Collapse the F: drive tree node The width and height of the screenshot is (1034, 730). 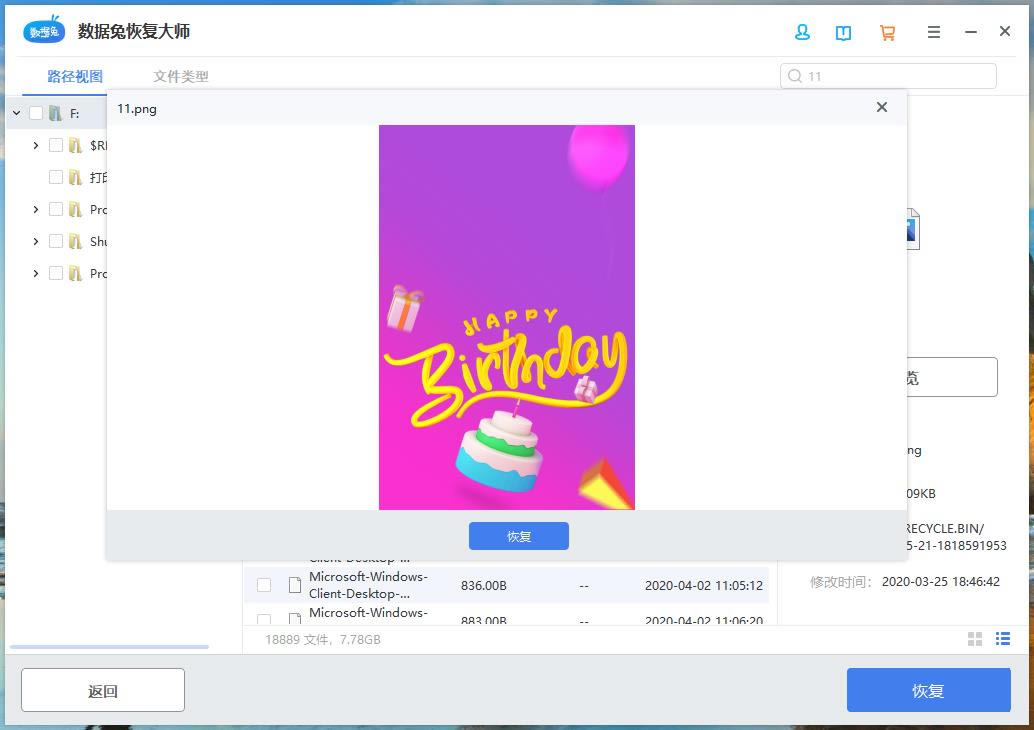pyautogui.click(x=16, y=113)
